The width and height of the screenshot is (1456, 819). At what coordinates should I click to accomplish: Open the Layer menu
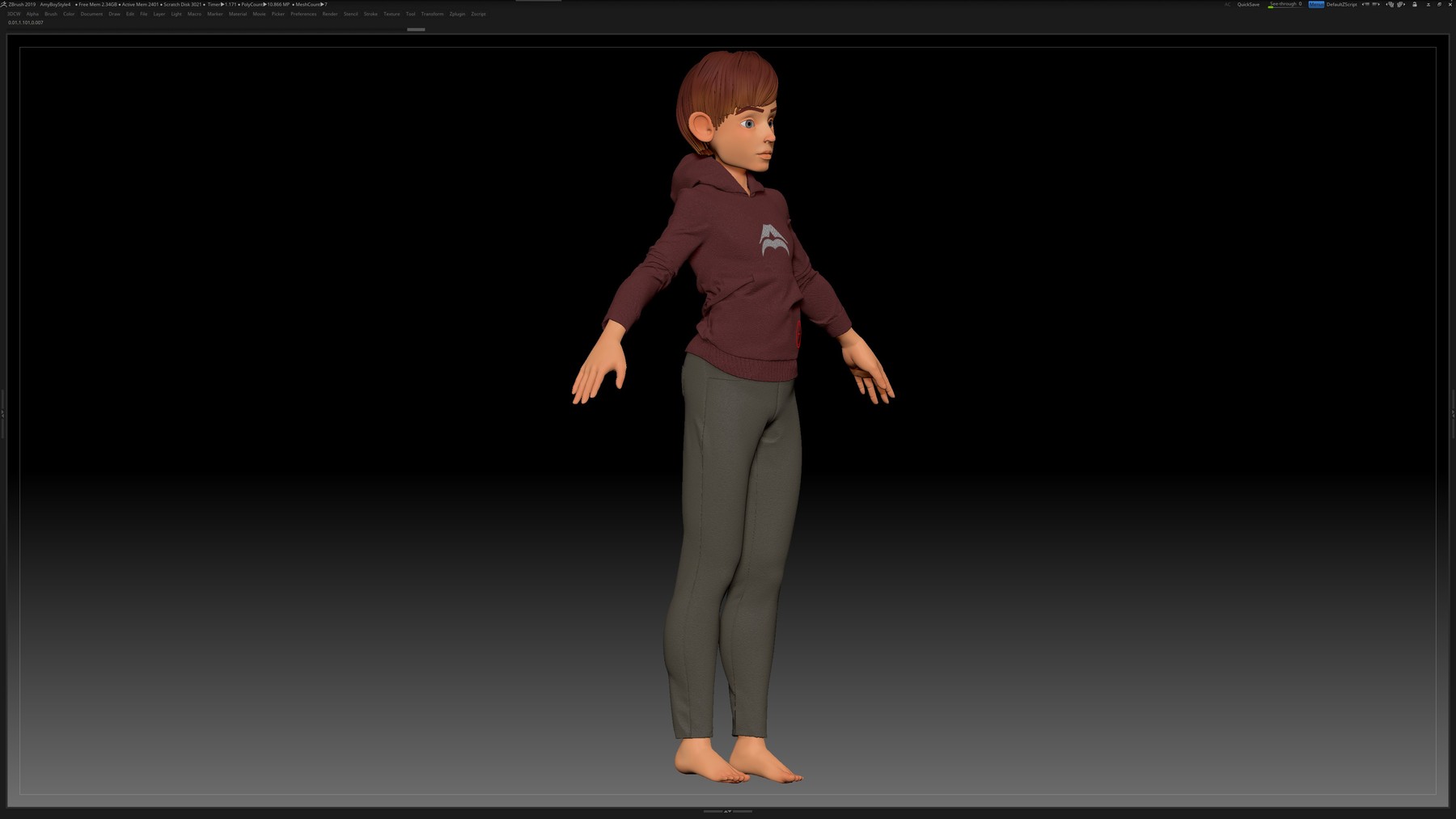click(159, 14)
